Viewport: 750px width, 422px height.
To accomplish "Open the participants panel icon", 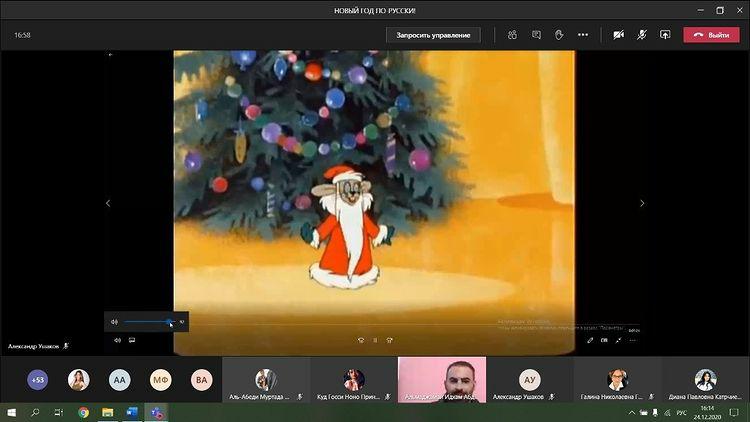I will coord(512,35).
